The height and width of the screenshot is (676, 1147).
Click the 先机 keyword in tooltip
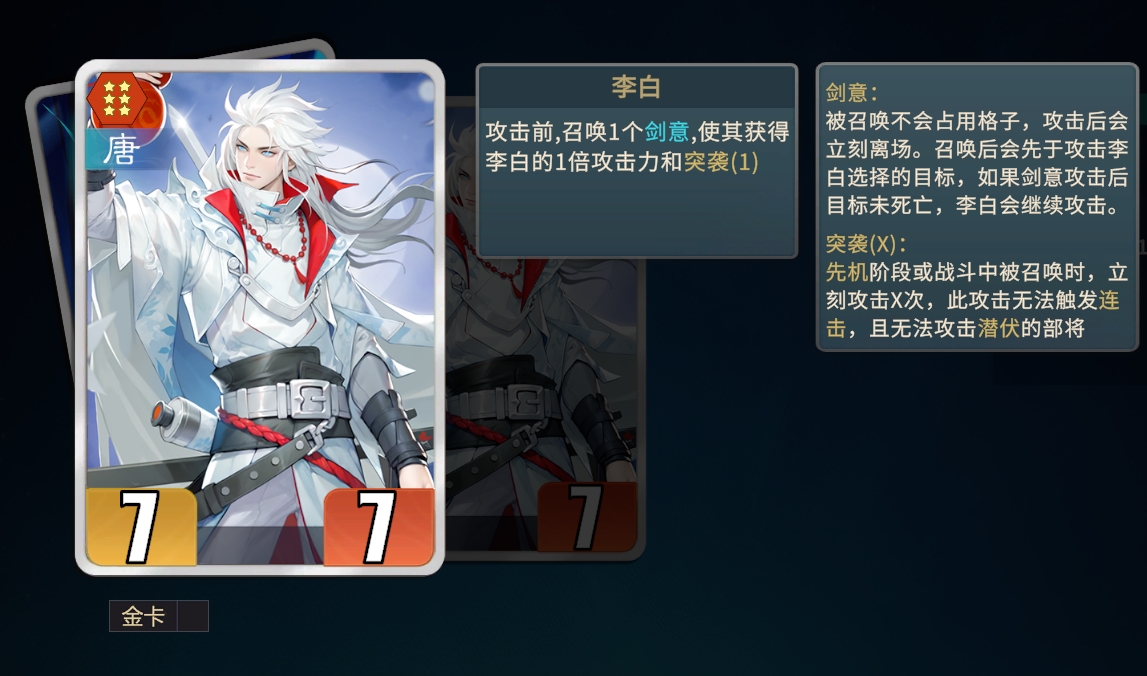tap(846, 272)
